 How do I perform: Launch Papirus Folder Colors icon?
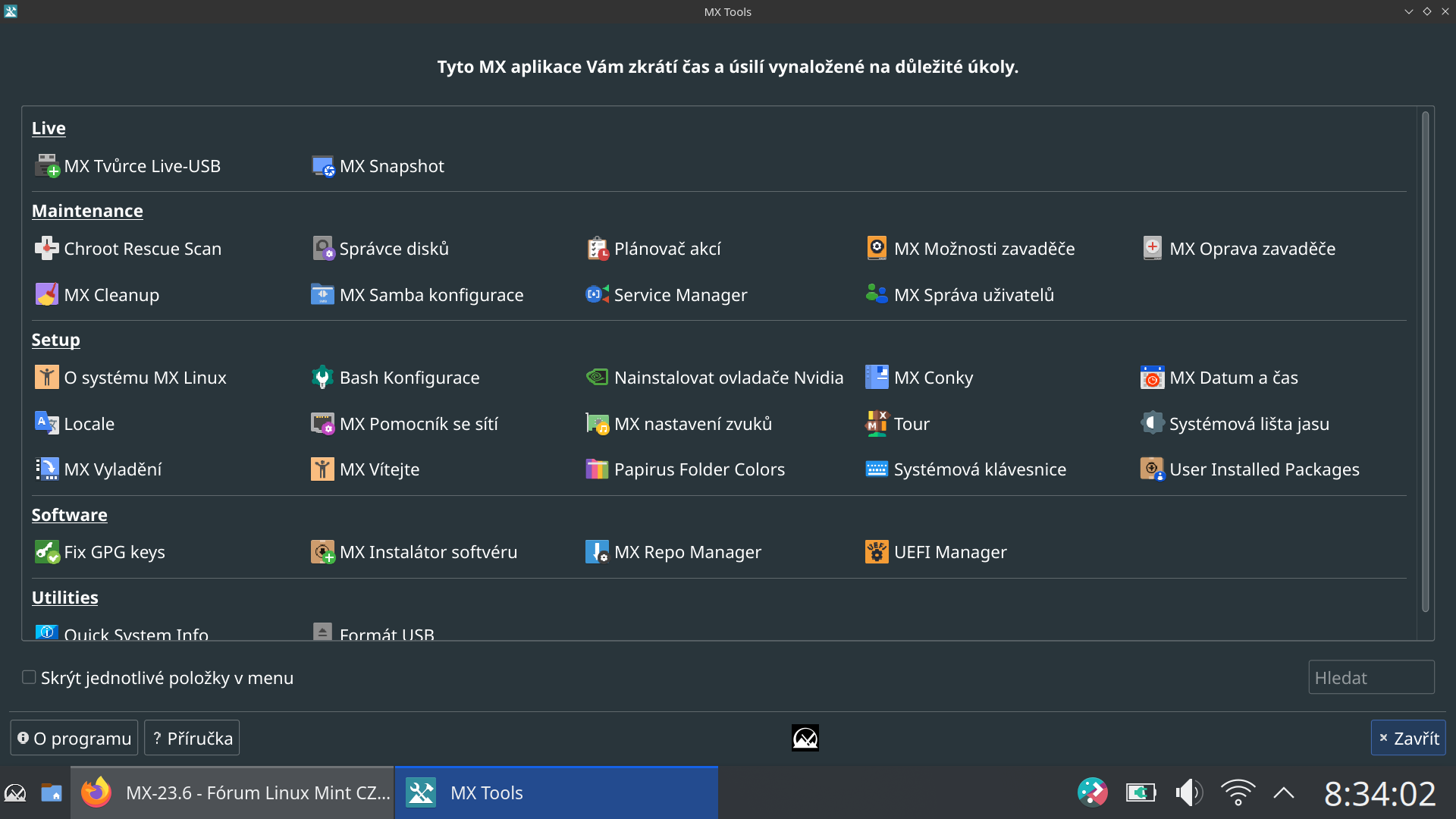pyautogui.click(x=597, y=469)
